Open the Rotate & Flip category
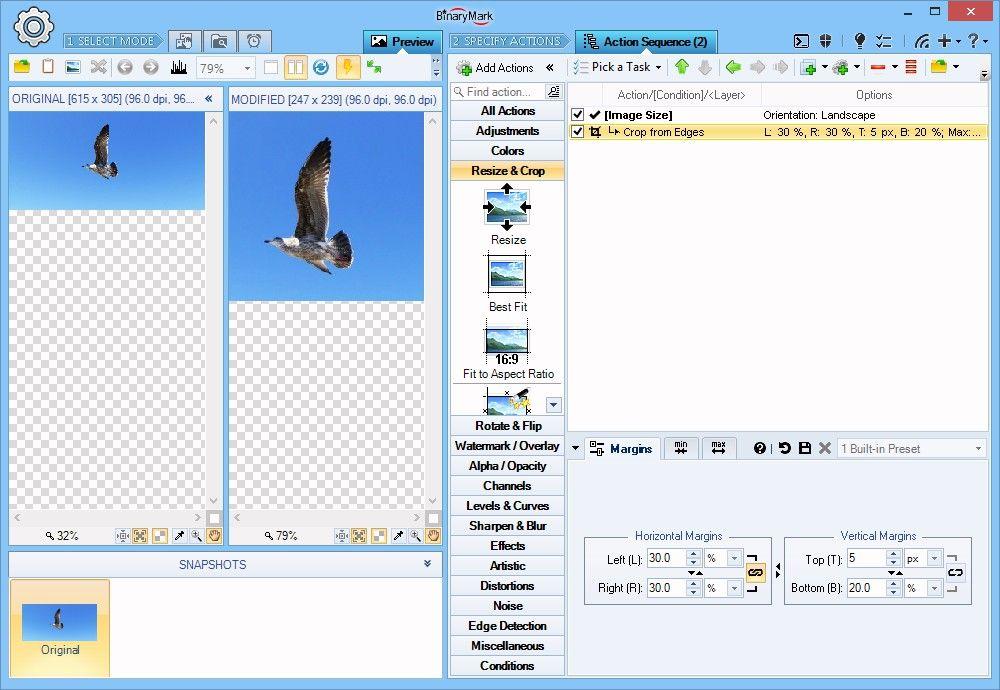Image resolution: width=1000 pixels, height=690 pixels. 507,426
